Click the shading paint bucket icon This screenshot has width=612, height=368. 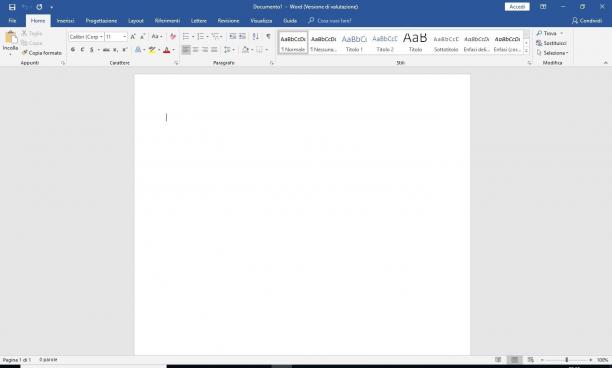click(245, 50)
